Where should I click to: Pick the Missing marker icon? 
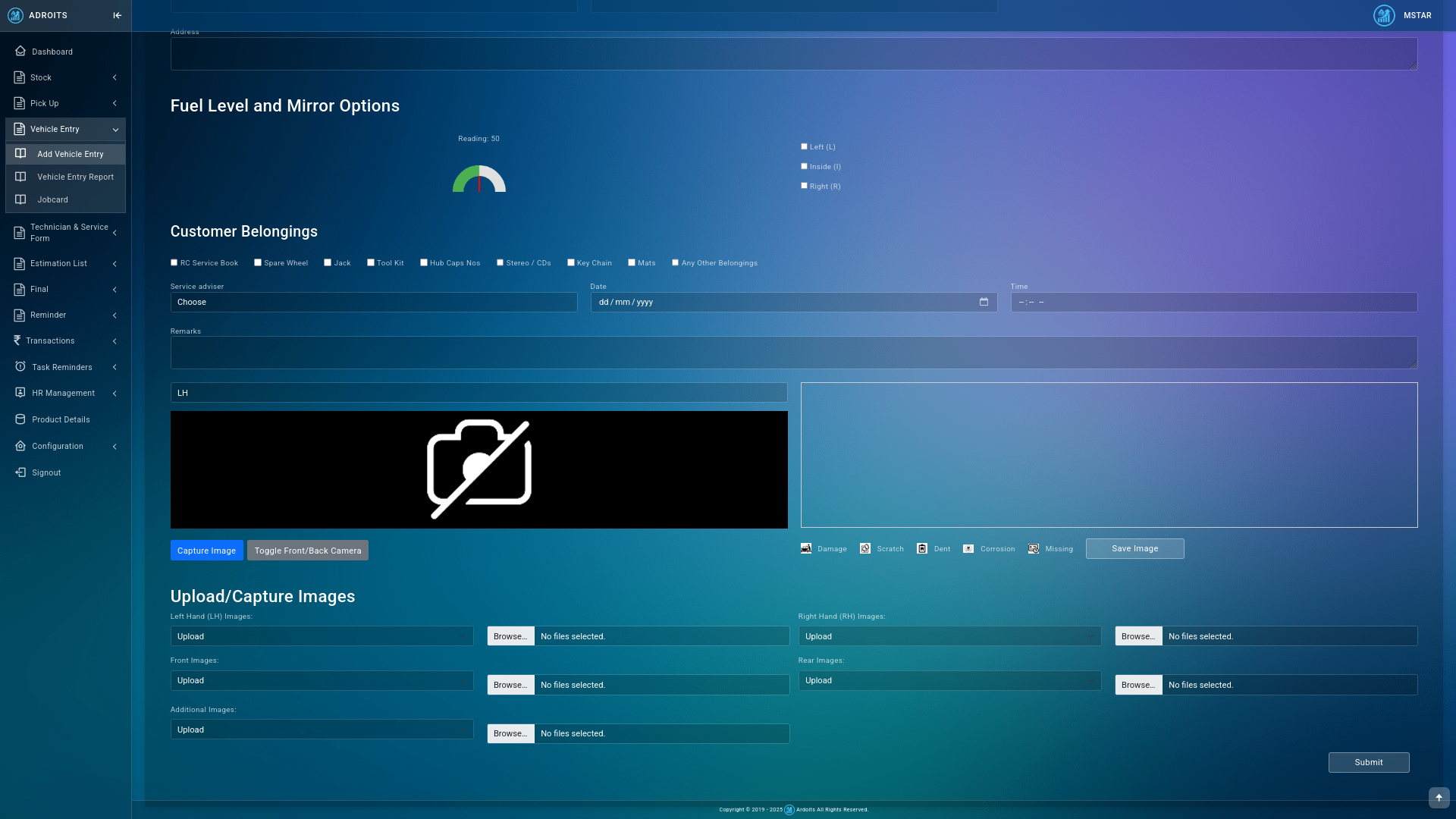click(1034, 548)
